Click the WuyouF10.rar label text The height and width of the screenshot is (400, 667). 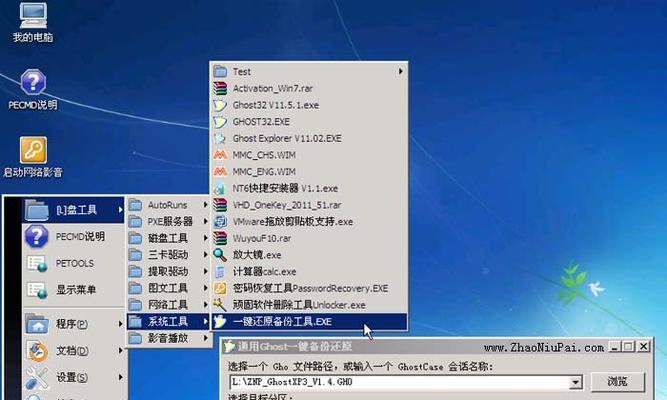coord(262,238)
